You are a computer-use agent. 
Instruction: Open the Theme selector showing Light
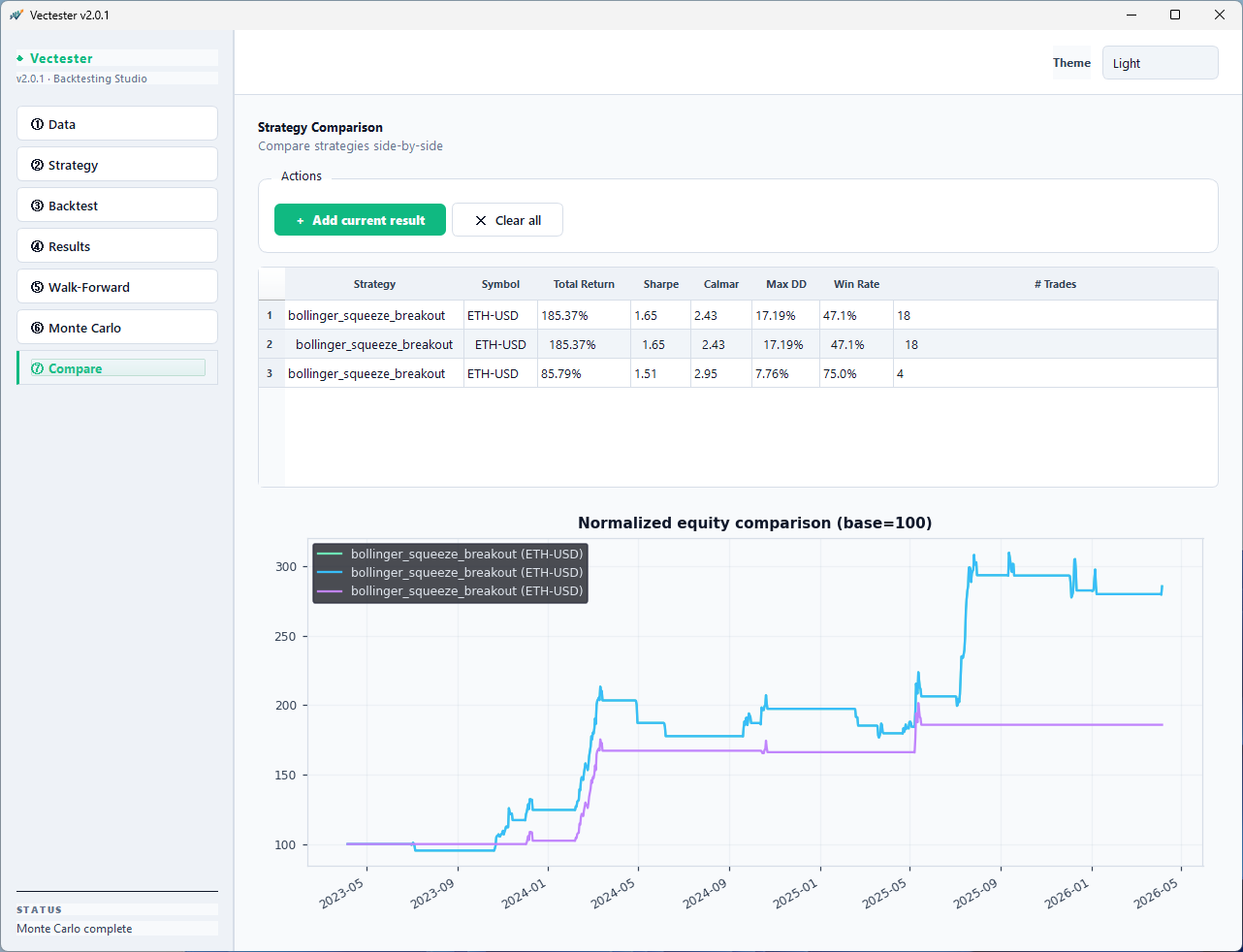[1160, 62]
